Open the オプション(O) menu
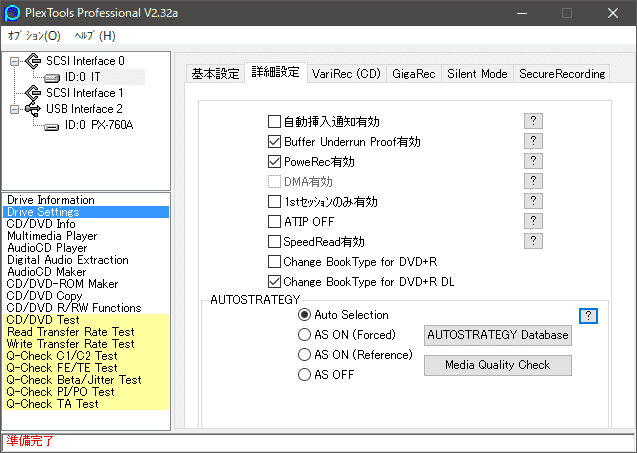This screenshot has width=637, height=453. 34,36
